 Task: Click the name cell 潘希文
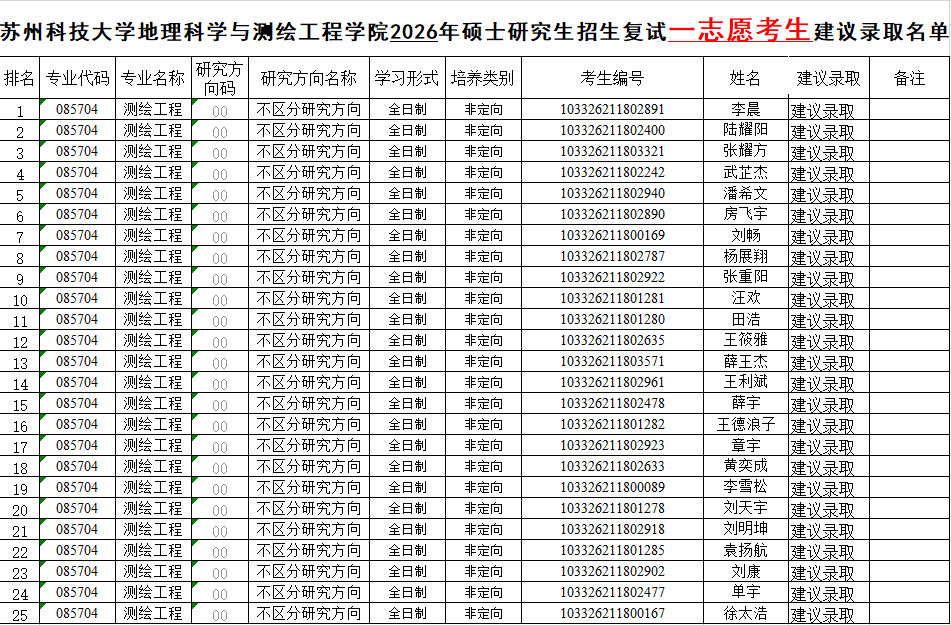click(745, 193)
